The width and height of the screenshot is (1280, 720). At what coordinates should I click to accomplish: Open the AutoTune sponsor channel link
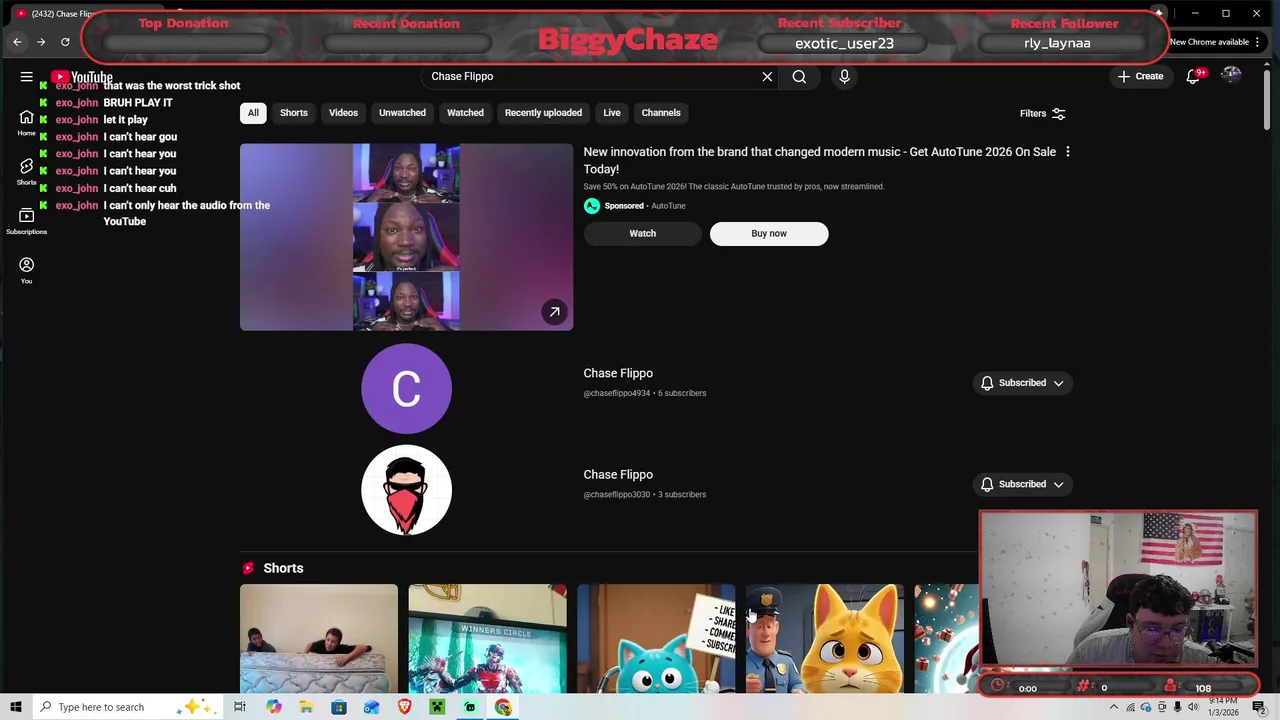pyautogui.click(x=668, y=206)
